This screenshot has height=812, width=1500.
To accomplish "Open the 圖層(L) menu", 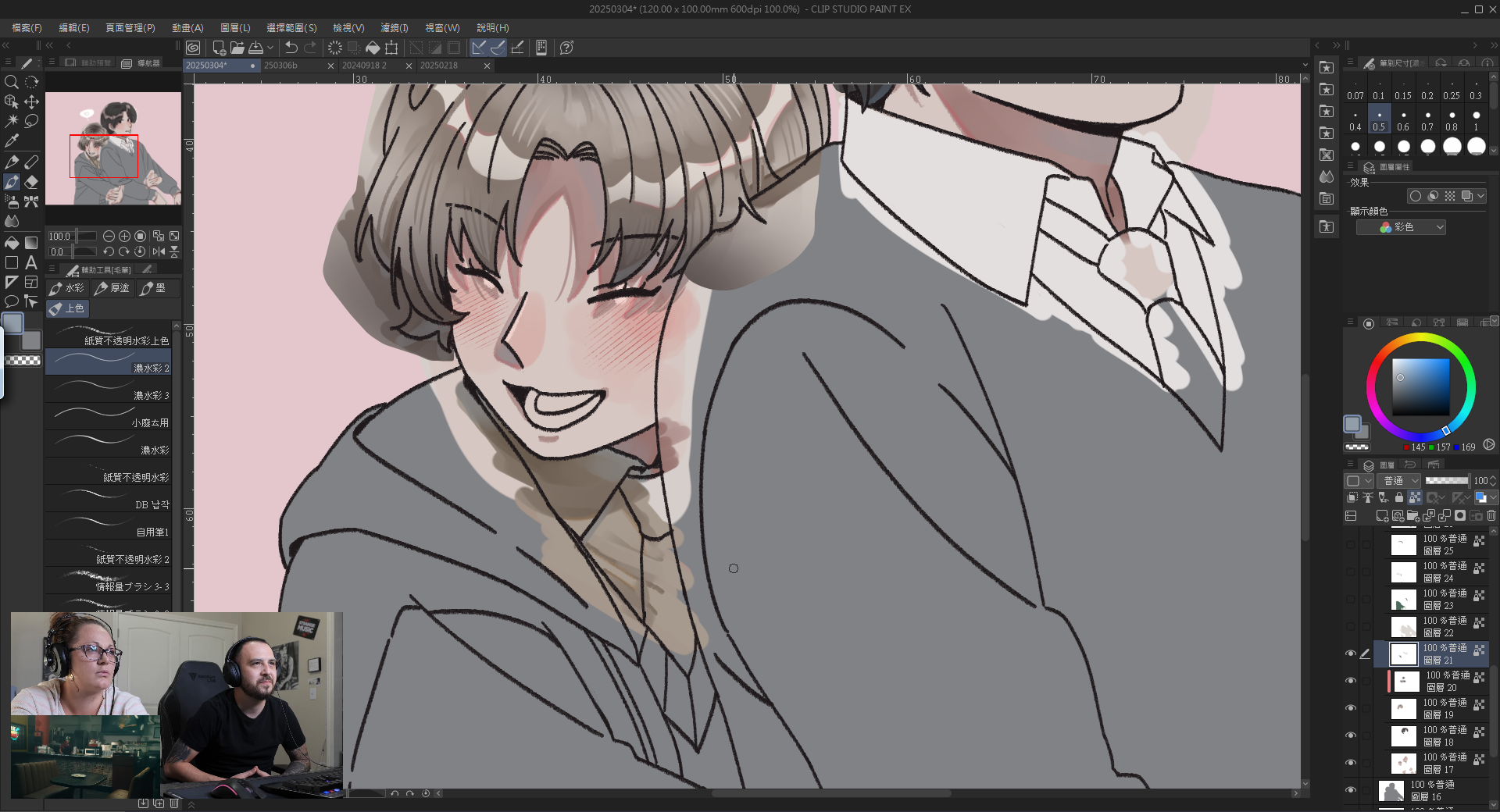I will [235, 27].
